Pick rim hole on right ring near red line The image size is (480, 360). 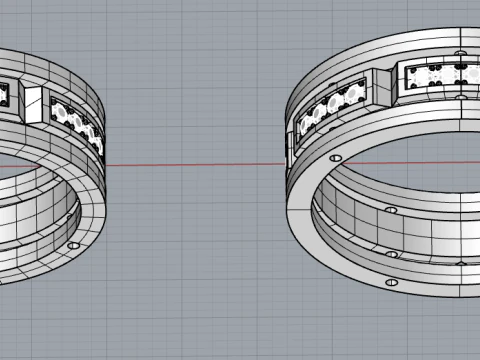(x=336, y=158)
